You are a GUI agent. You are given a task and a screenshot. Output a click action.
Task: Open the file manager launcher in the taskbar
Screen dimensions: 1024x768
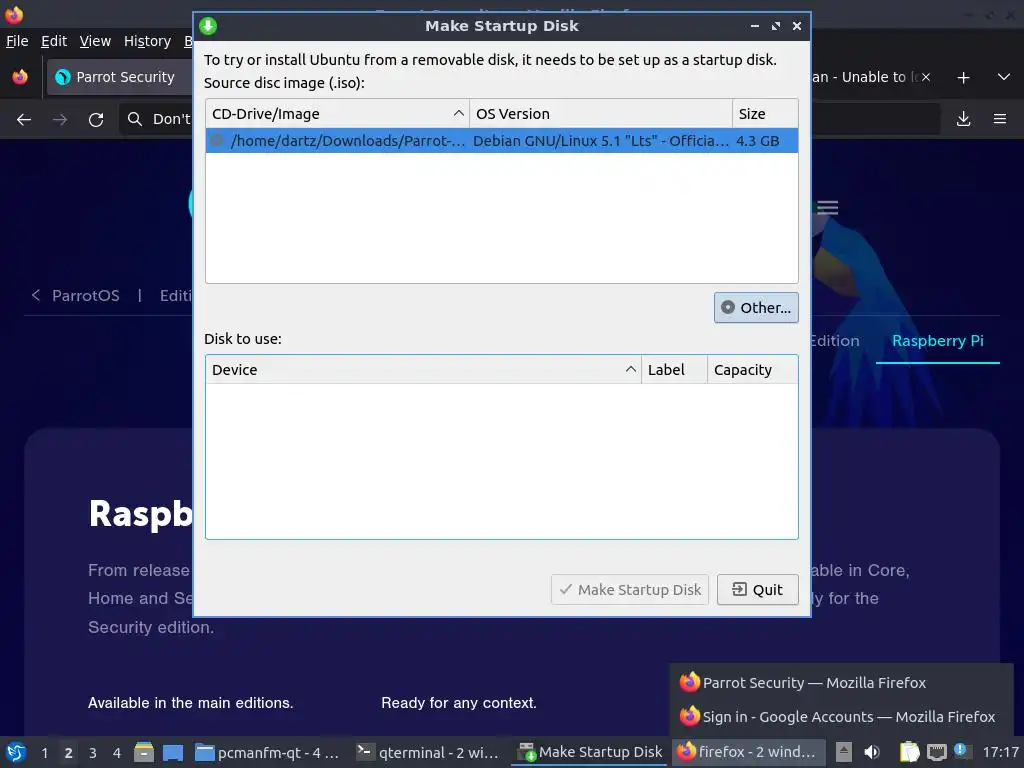pyautogui.click(x=144, y=753)
